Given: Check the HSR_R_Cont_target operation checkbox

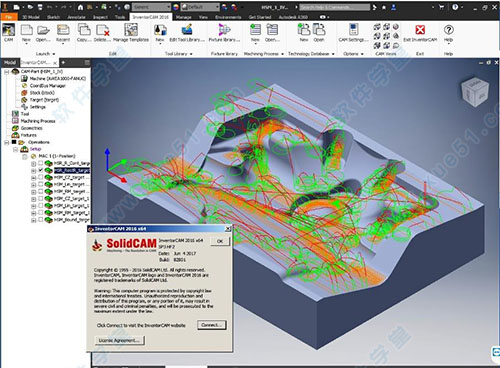Looking at the screenshot, I should (x=41, y=163).
